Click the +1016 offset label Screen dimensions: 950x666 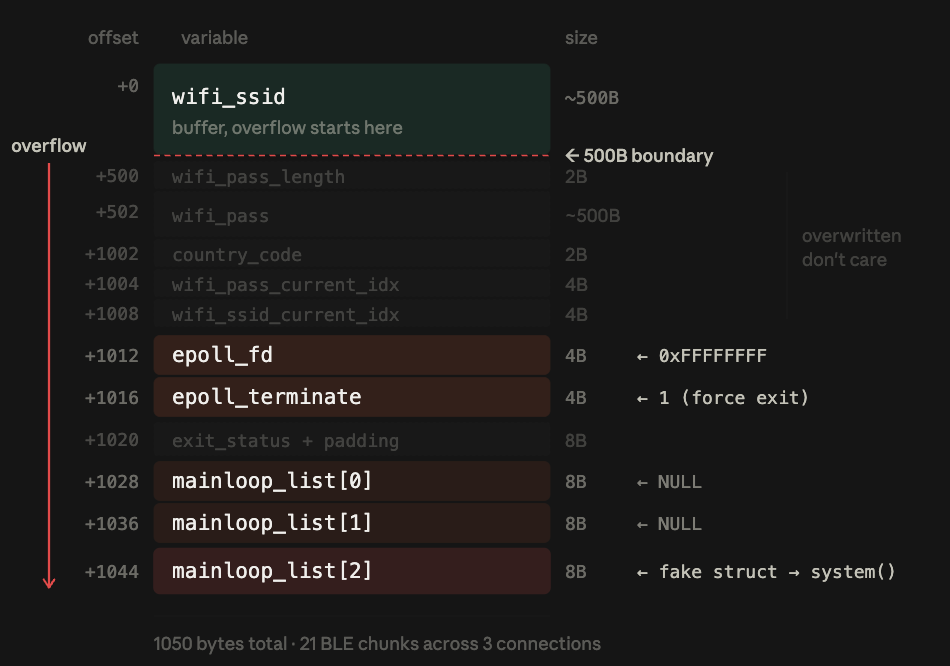point(111,398)
